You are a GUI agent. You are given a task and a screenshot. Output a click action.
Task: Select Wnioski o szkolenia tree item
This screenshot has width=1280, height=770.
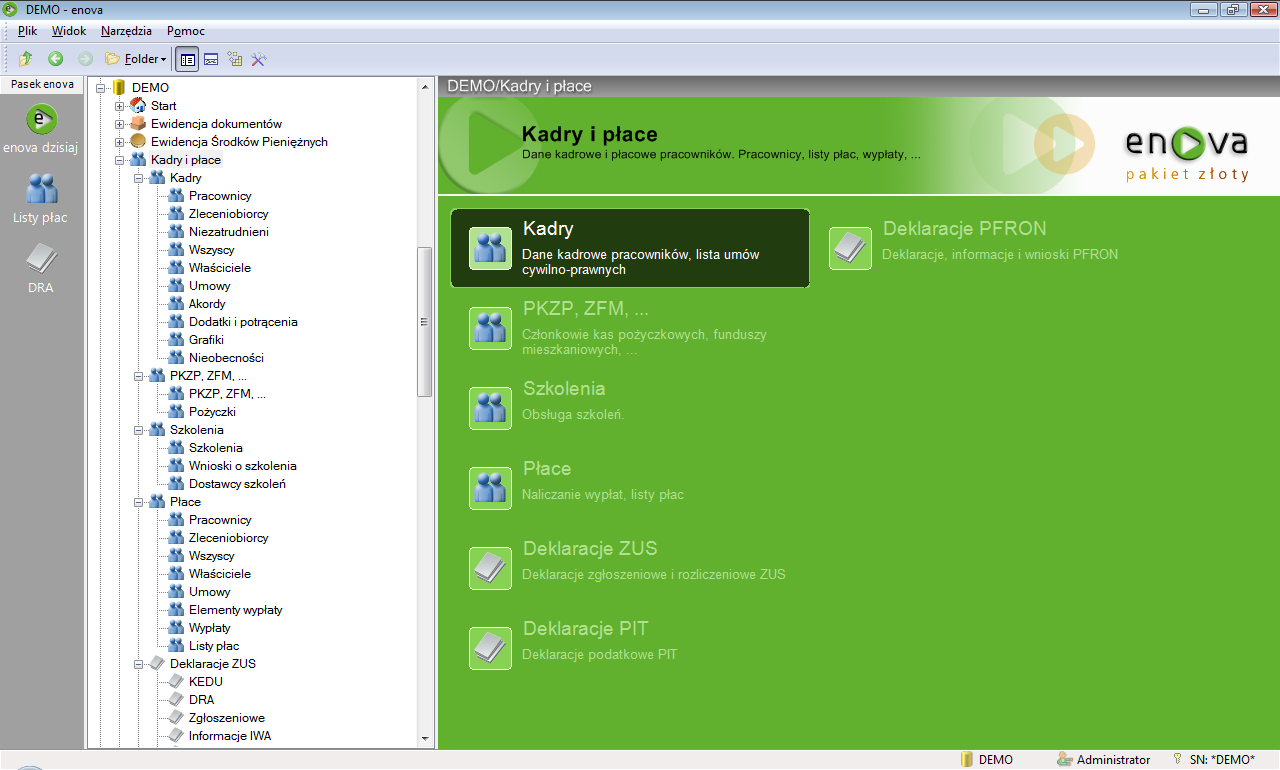242,466
